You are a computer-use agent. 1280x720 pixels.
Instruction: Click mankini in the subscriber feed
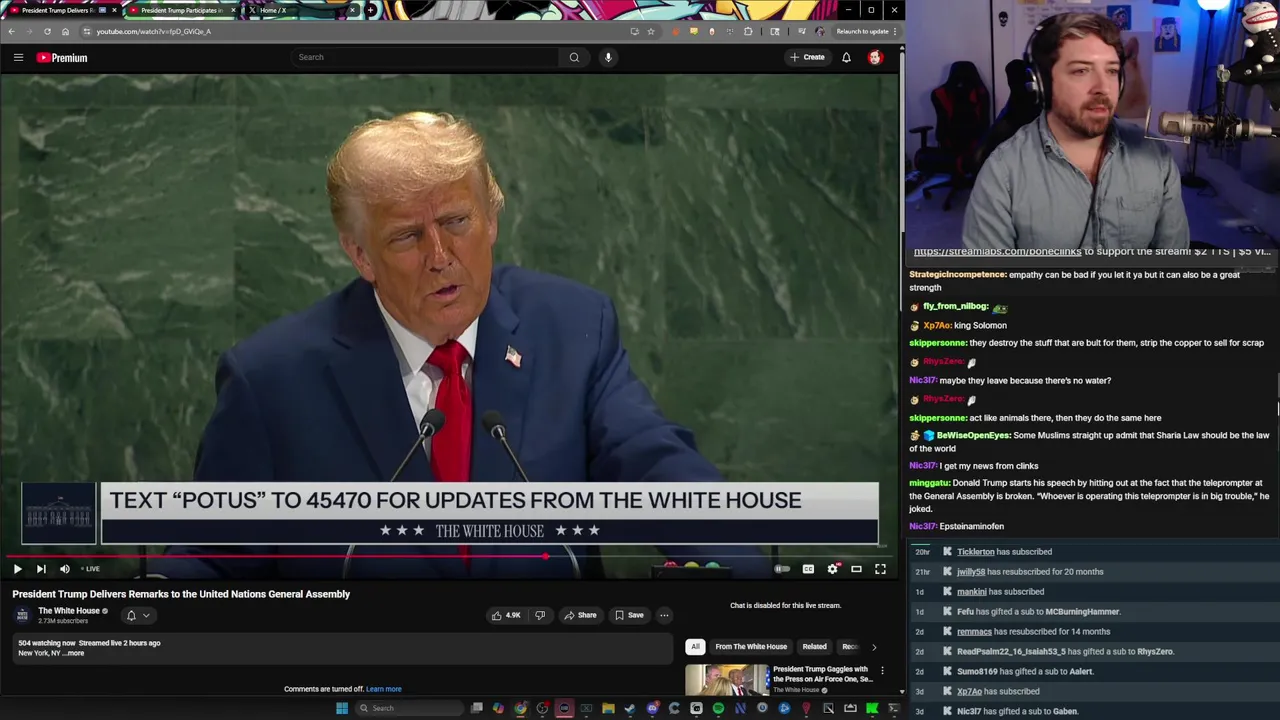click(x=972, y=592)
